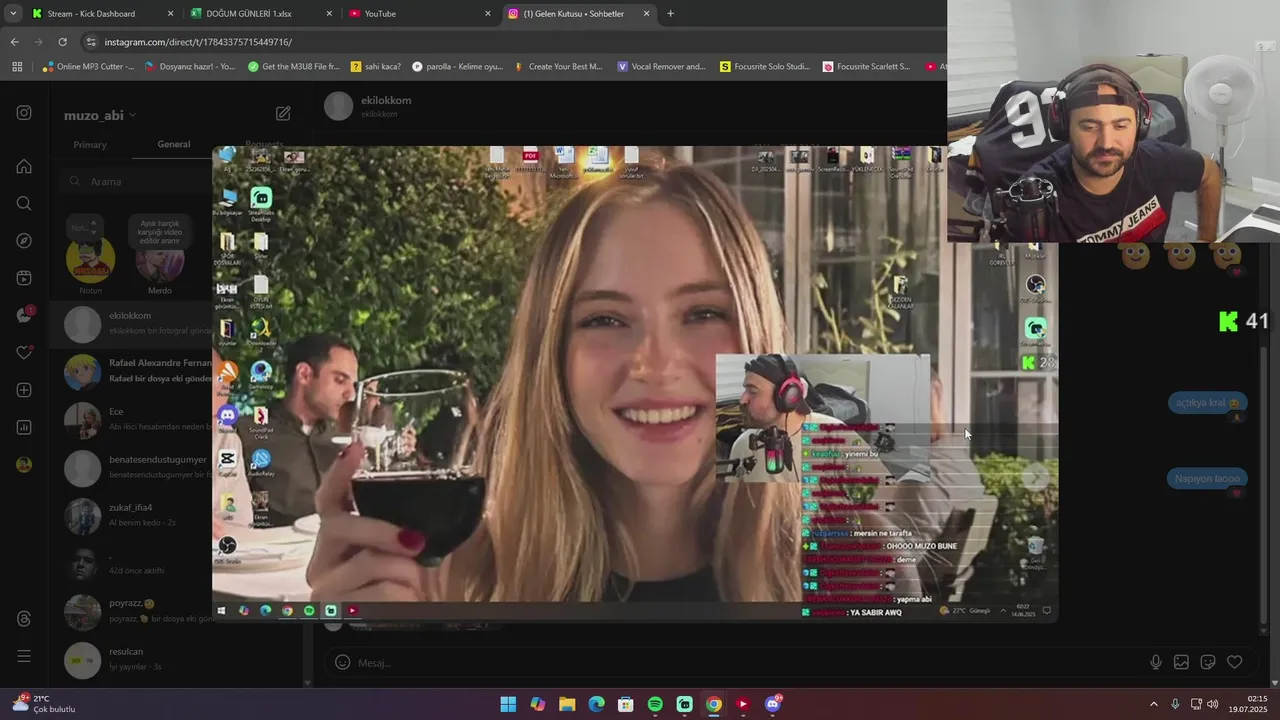Open the taskbar weather widget
The image size is (1280, 720).
pos(43,704)
